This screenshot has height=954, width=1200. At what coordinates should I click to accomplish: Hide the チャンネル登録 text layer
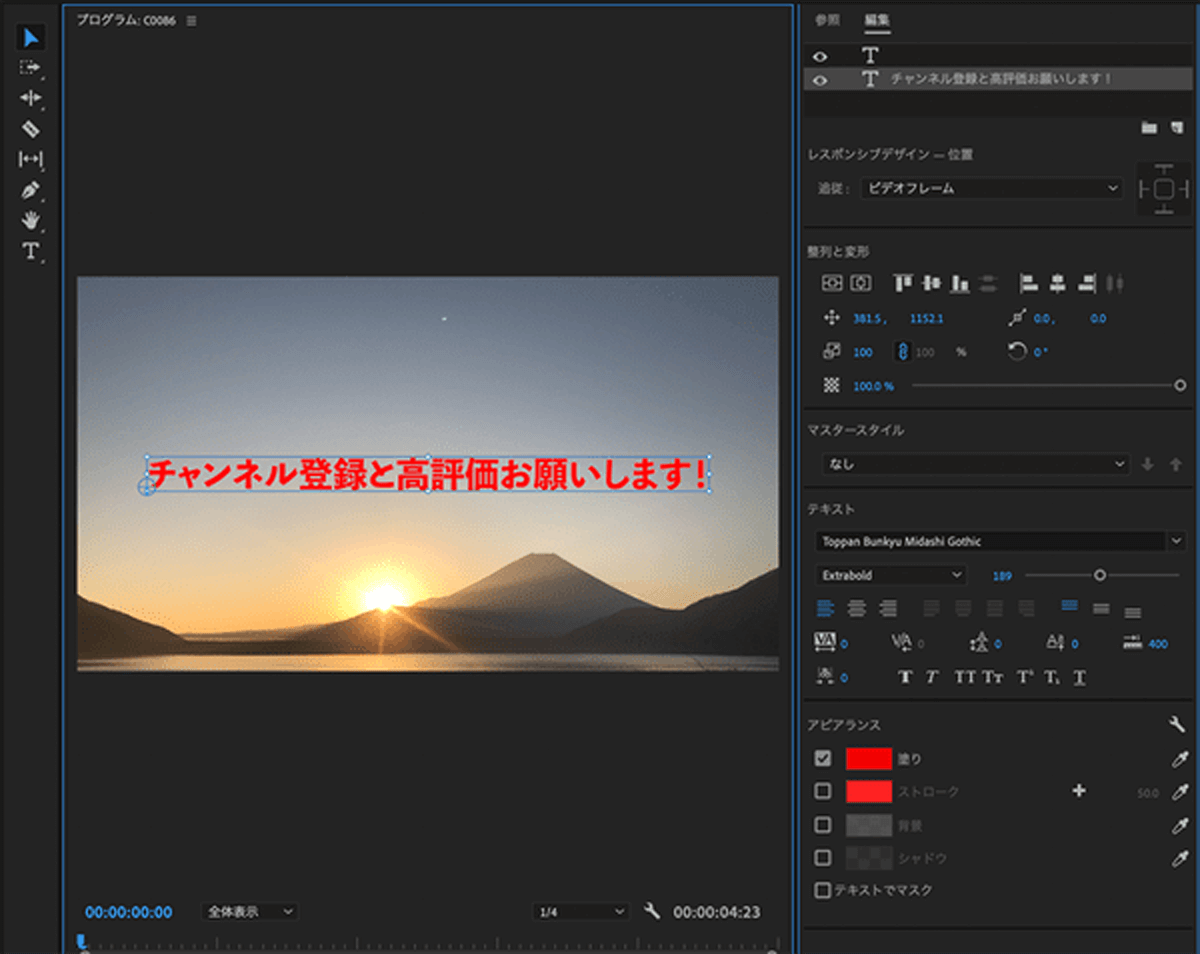(x=821, y=80)
